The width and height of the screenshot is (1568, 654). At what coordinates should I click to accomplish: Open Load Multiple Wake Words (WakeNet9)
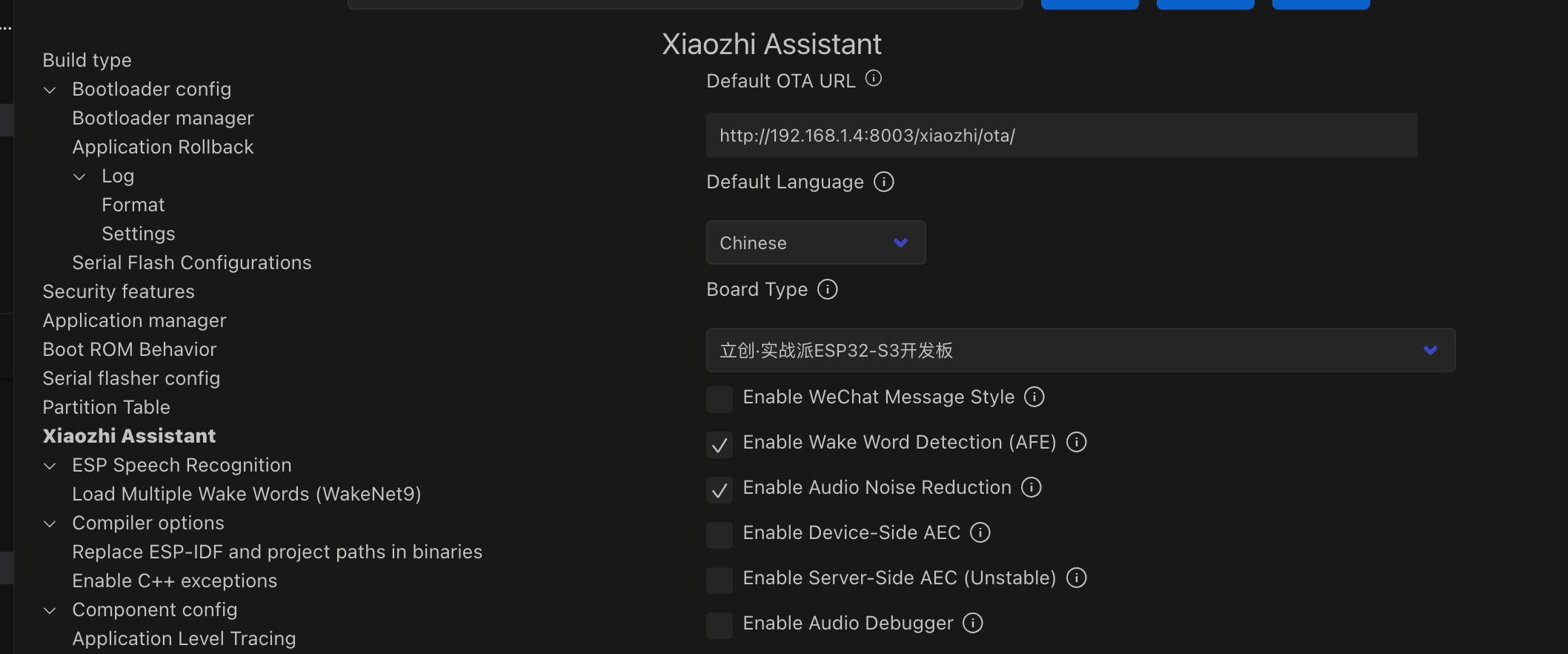coord(247,494)
